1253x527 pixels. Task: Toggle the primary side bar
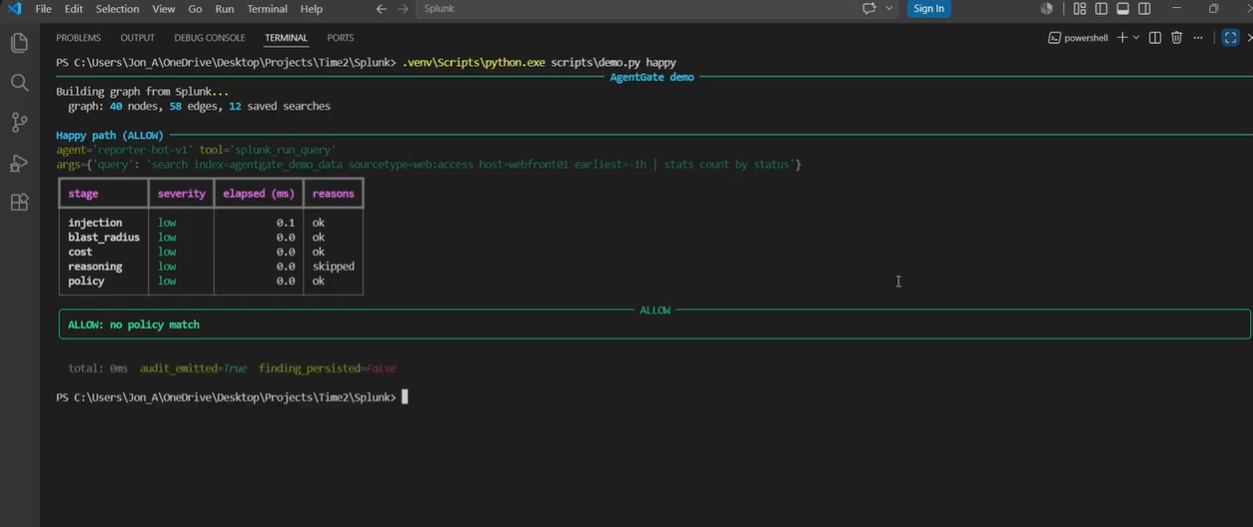[1101, 9]
